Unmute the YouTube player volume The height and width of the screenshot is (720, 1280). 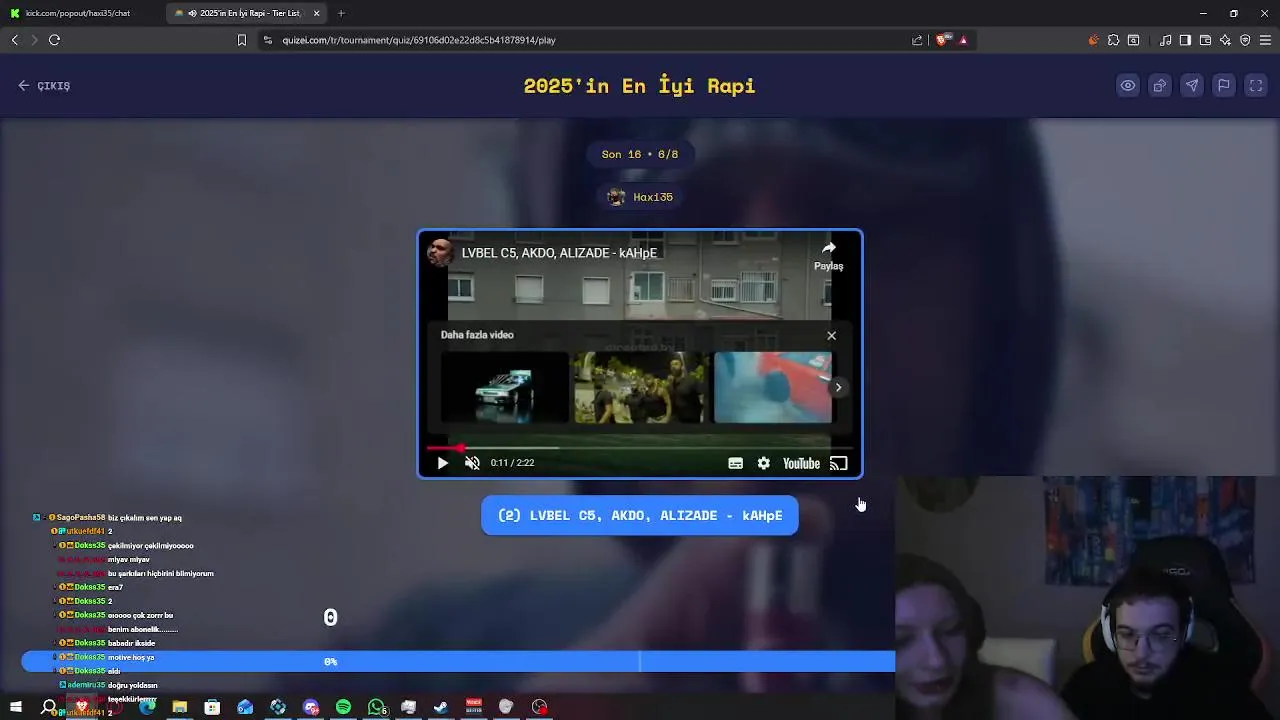pyautogui.click(x=472, y=463)
